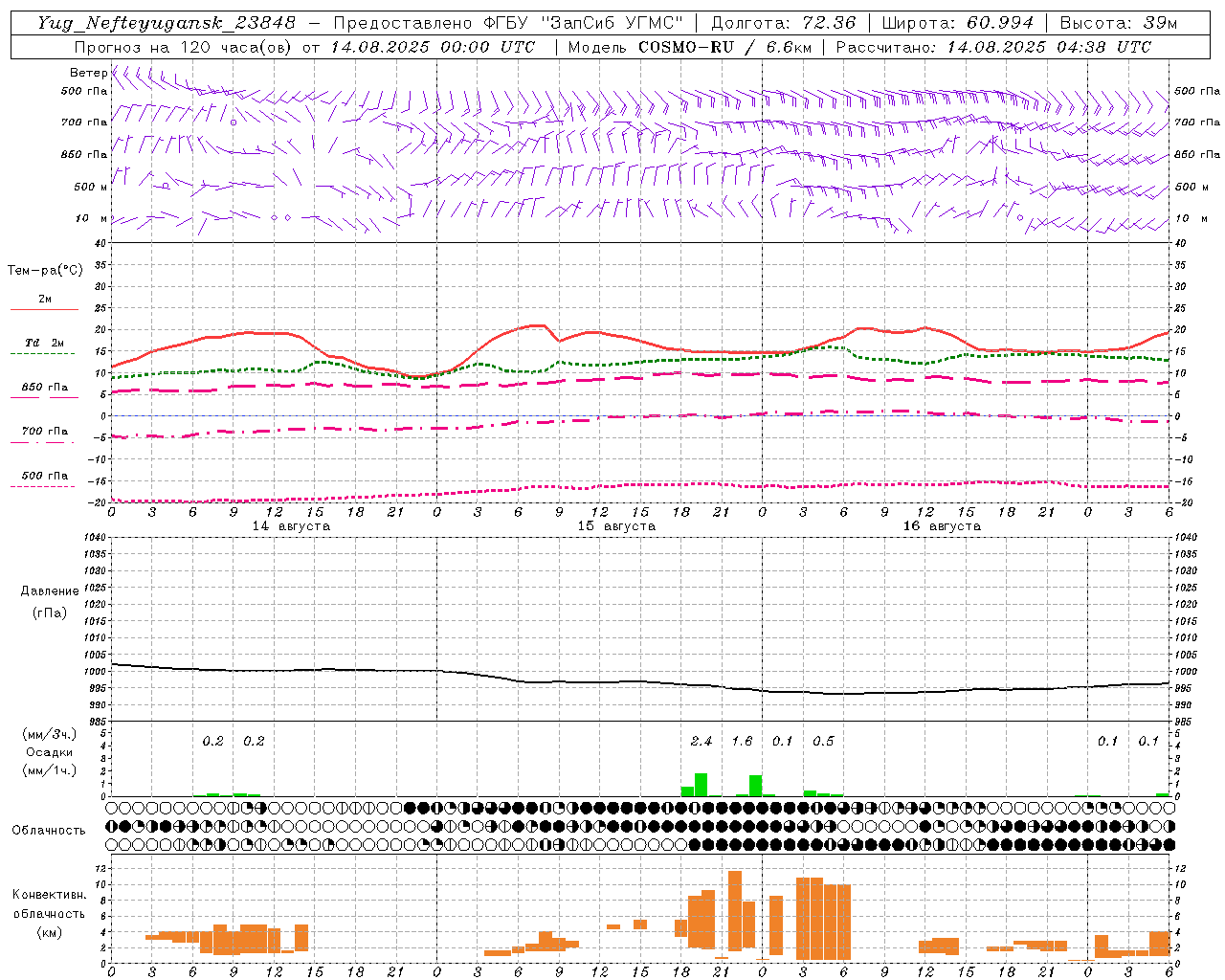This screenshot has height=980, width=1225.
Task: Click the '14 августа' date label
Action: [x=291, y=526]
